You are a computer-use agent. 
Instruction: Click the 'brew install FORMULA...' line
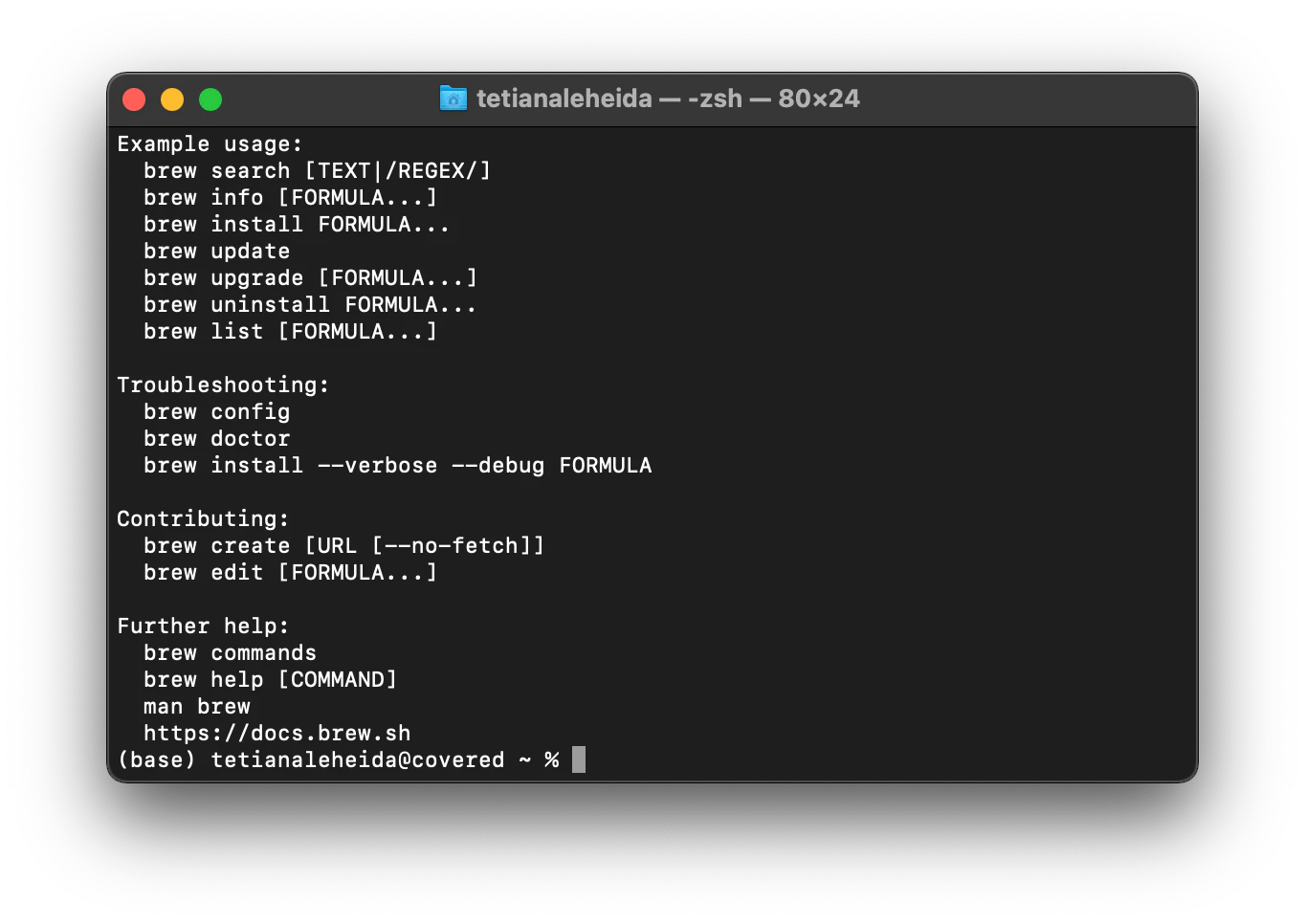click(297, 225)
